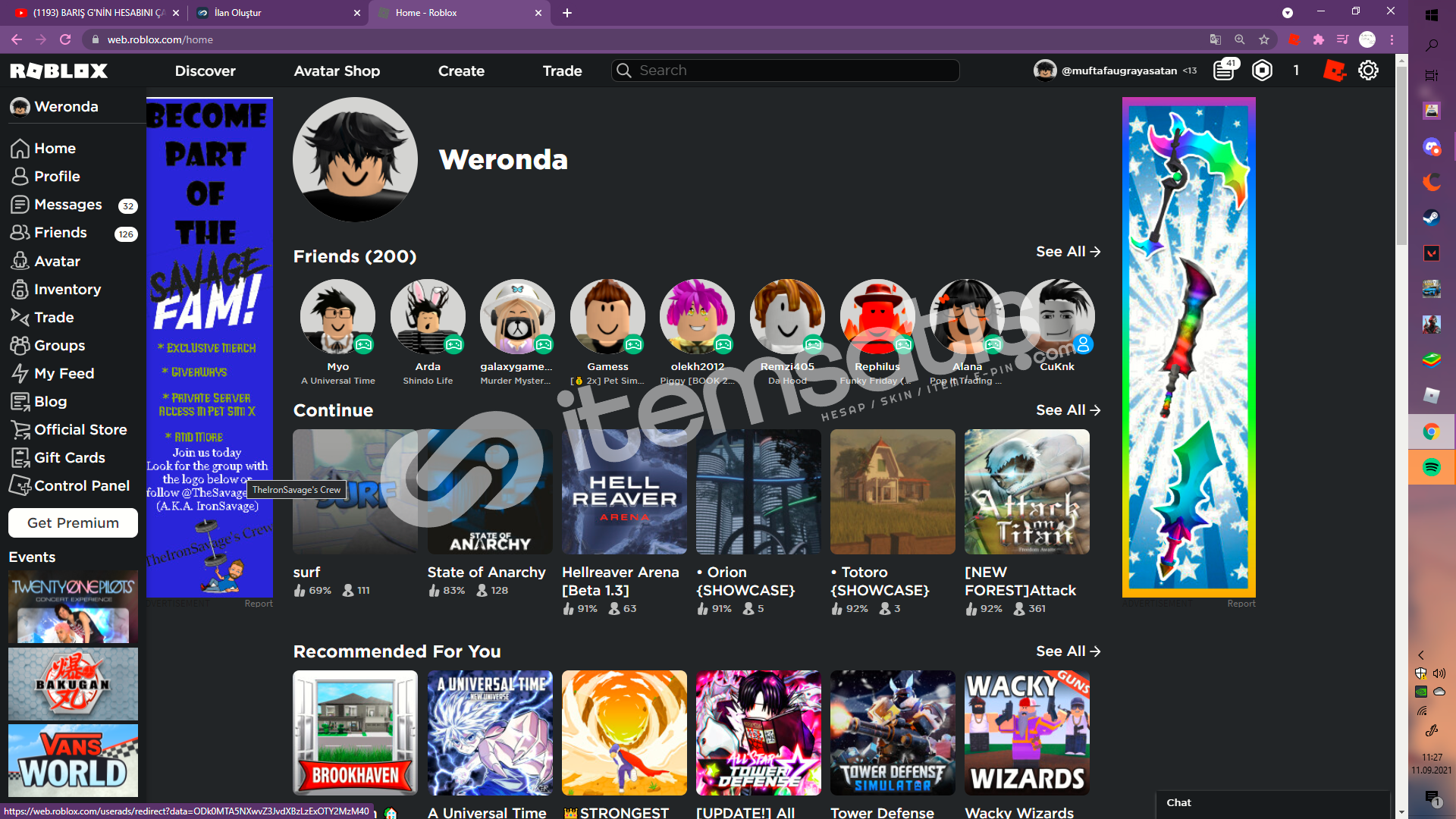The image size is (1456, 819).
Task: Open the Wacky Wizards recommended game
Action: point(1027,733)
